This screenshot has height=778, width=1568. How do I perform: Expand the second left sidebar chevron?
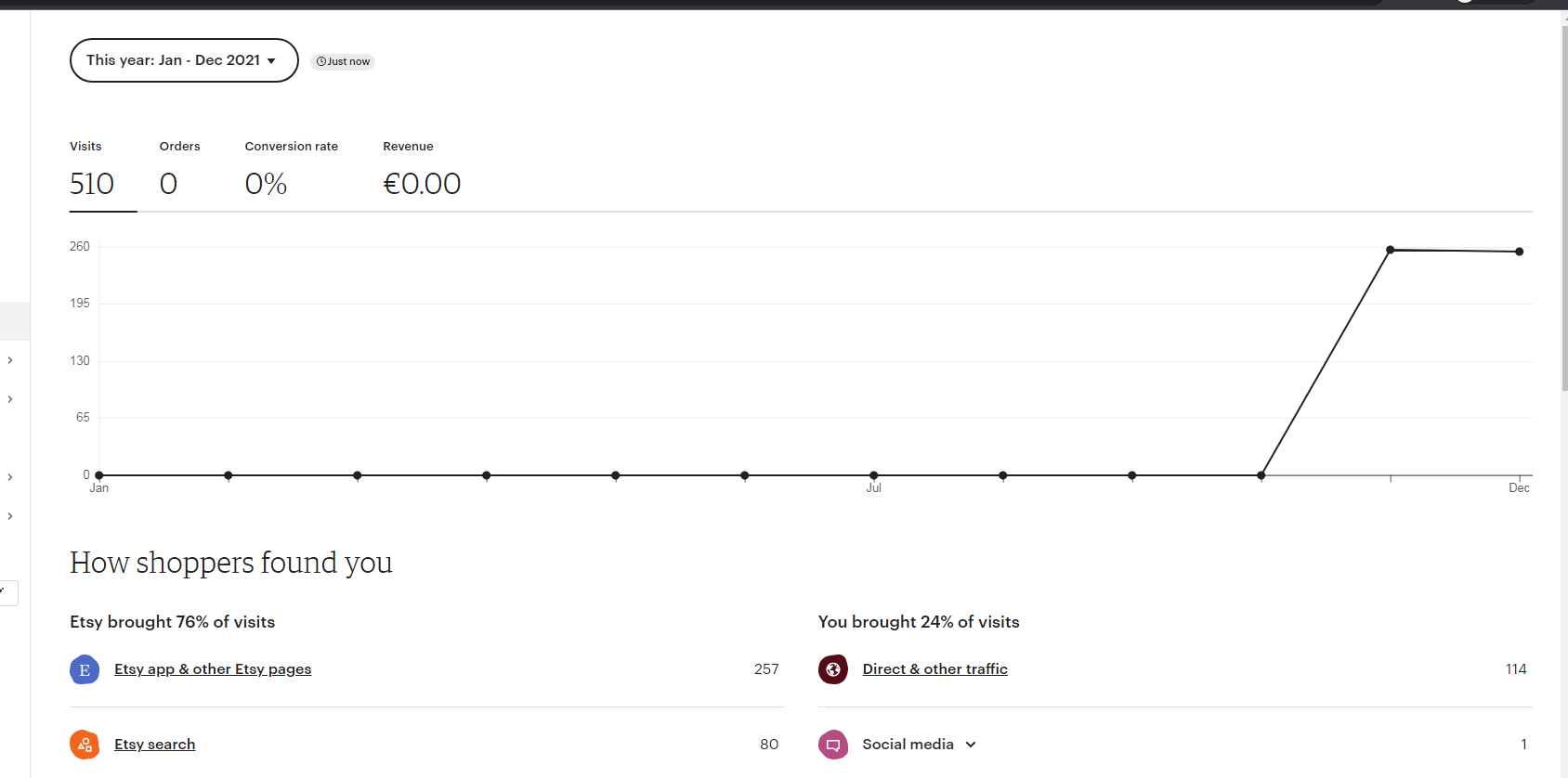tap(10, 399)
